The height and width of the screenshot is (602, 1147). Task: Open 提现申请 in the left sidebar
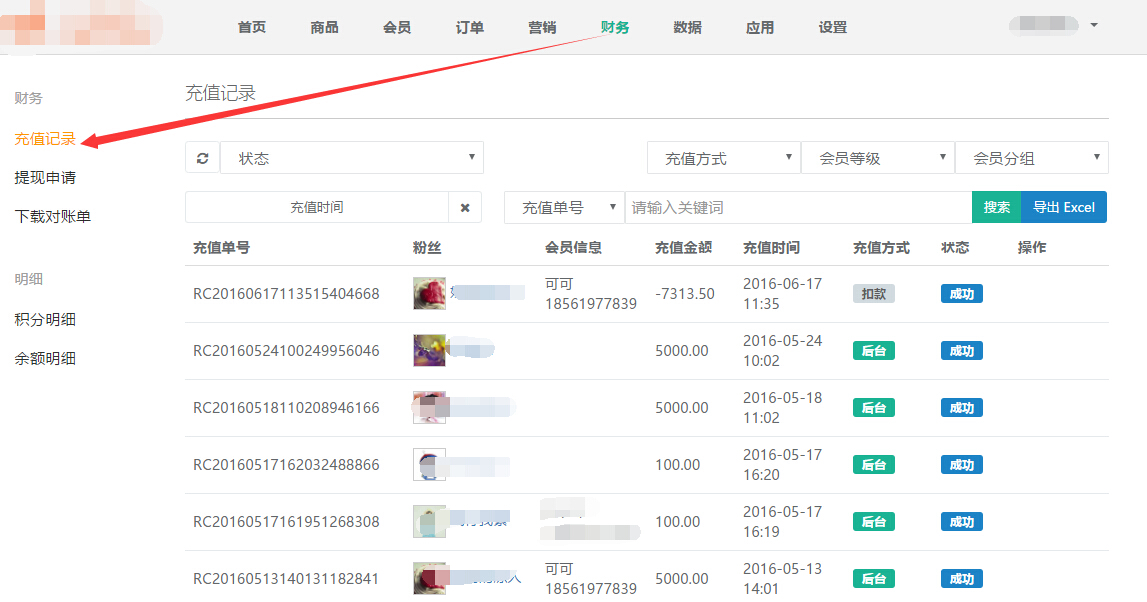(45, 177)
